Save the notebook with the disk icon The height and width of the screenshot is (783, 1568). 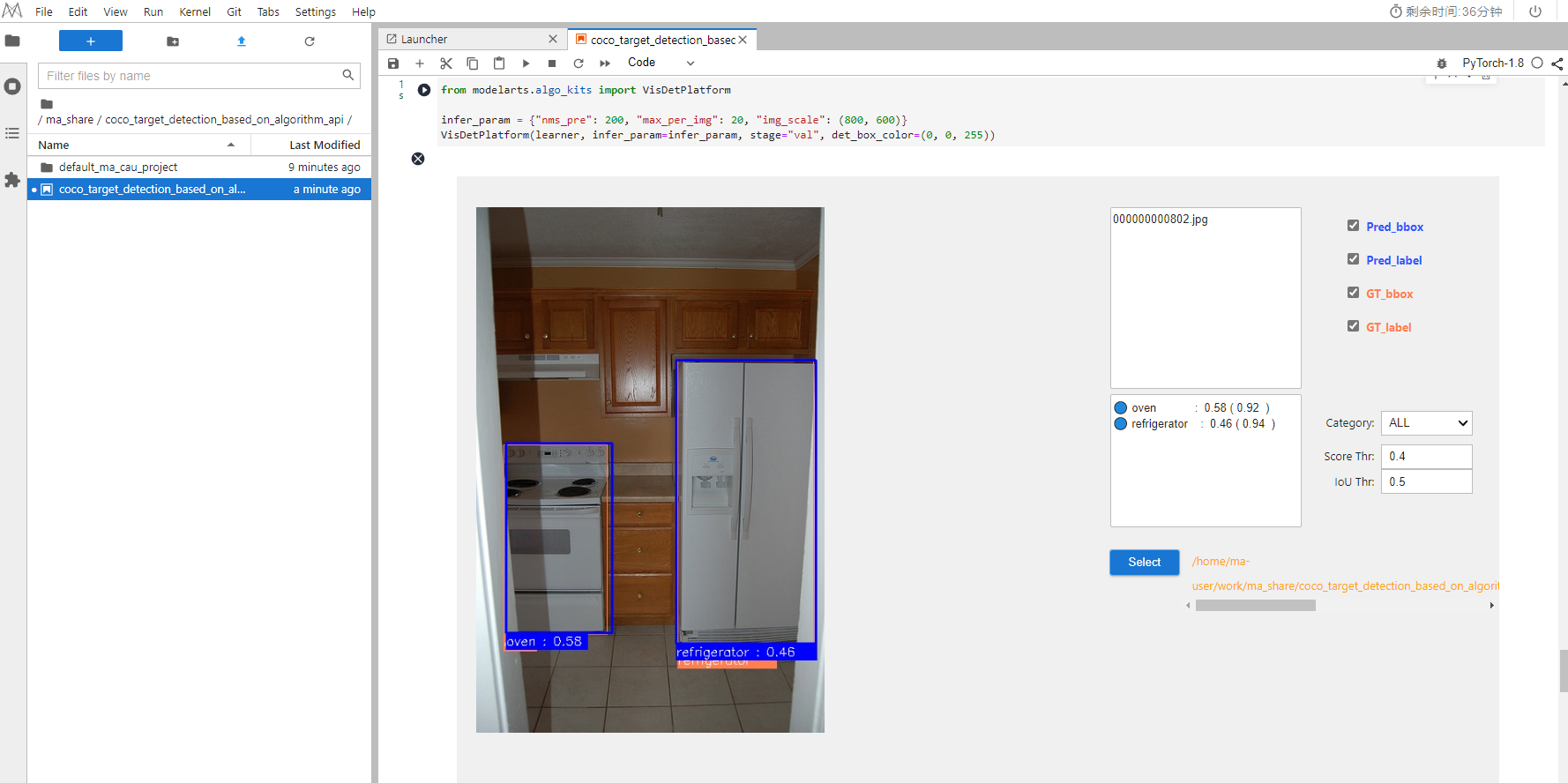coord(393,63)
